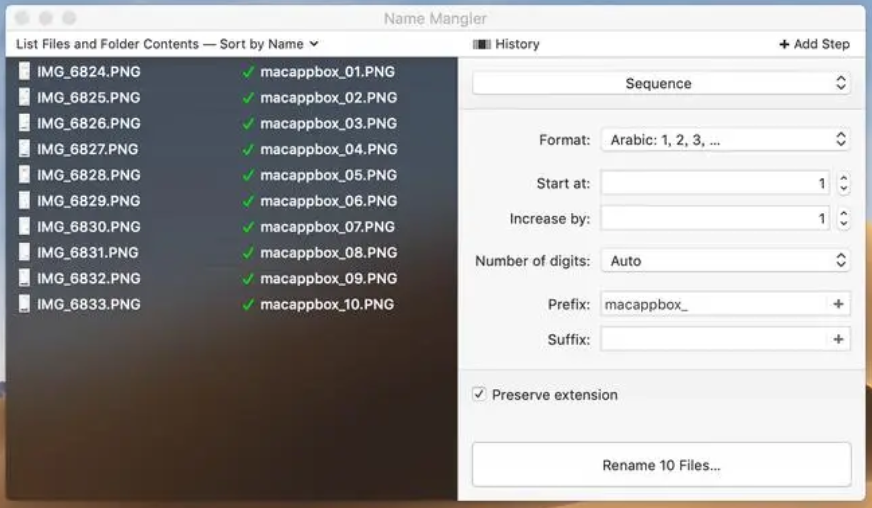Click the file icon next to IMG_6824.PNG

[x=24, y=71]
